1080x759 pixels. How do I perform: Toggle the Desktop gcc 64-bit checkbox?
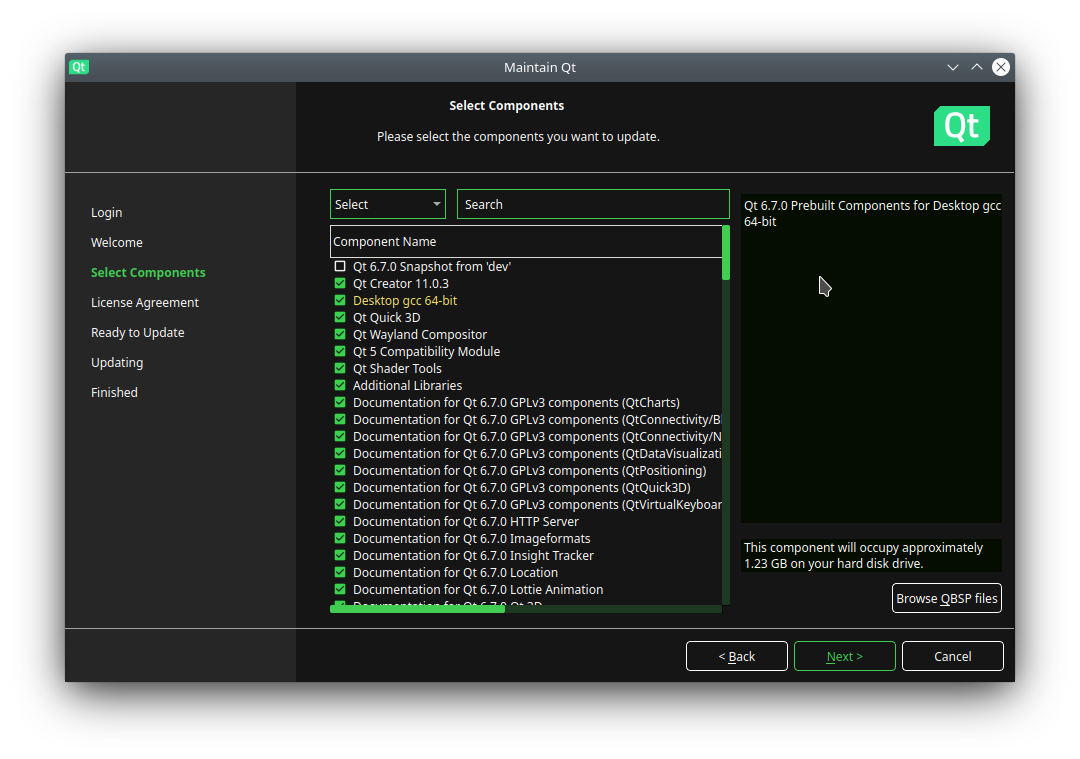pos(340,300)
